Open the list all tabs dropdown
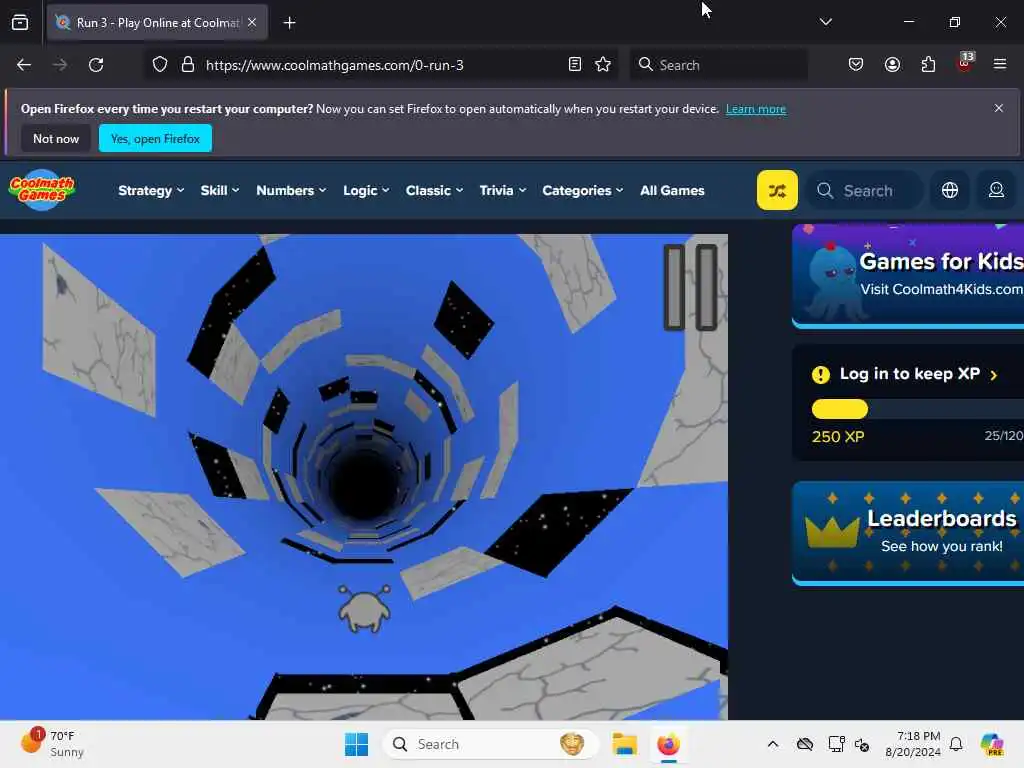Image resolution: width=1024 pixels, height=768 pixels. pyautogui.click(x=825, y=22)
